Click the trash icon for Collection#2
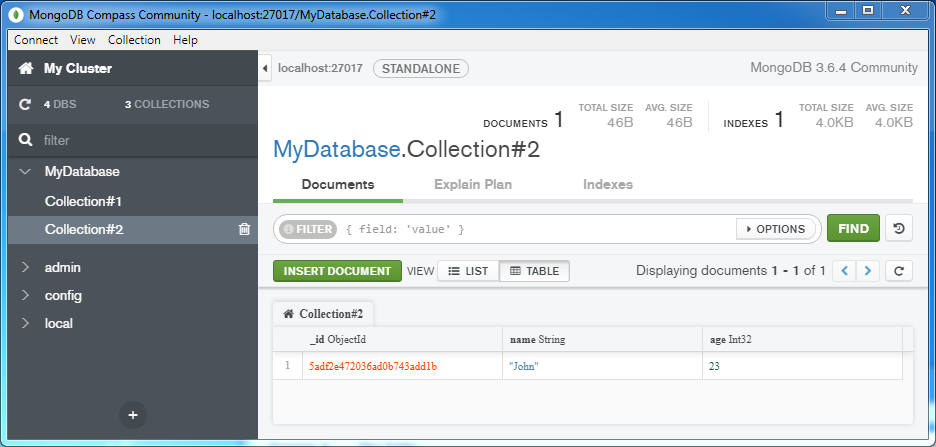The width and height of the screenshot is (936, 447). coord(244,229)
